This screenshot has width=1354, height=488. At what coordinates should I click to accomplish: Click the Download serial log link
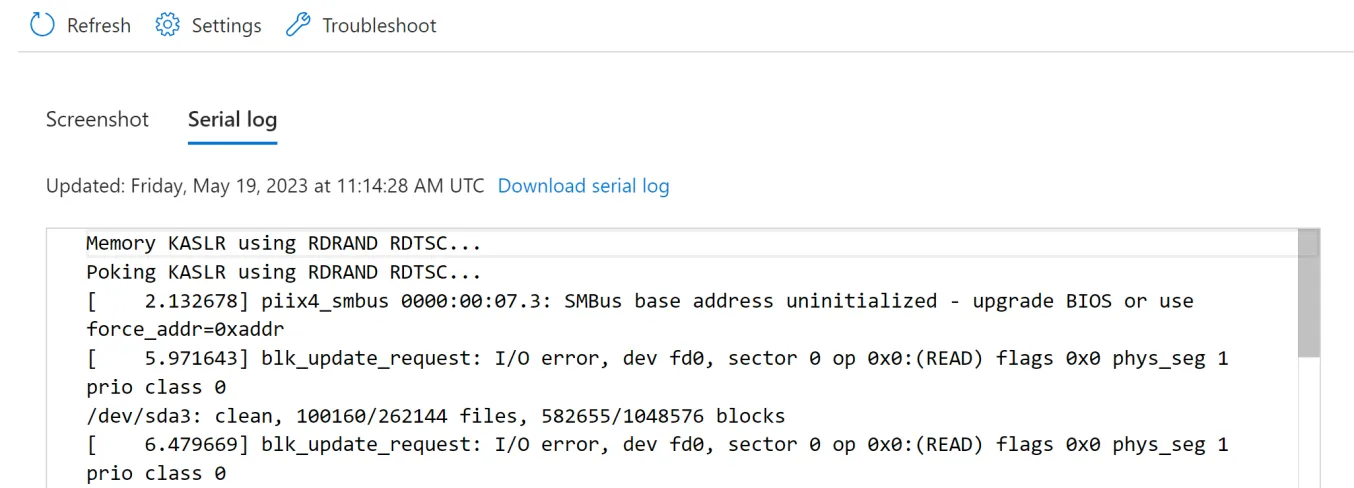pyautogui.click(x=583, y=186)
